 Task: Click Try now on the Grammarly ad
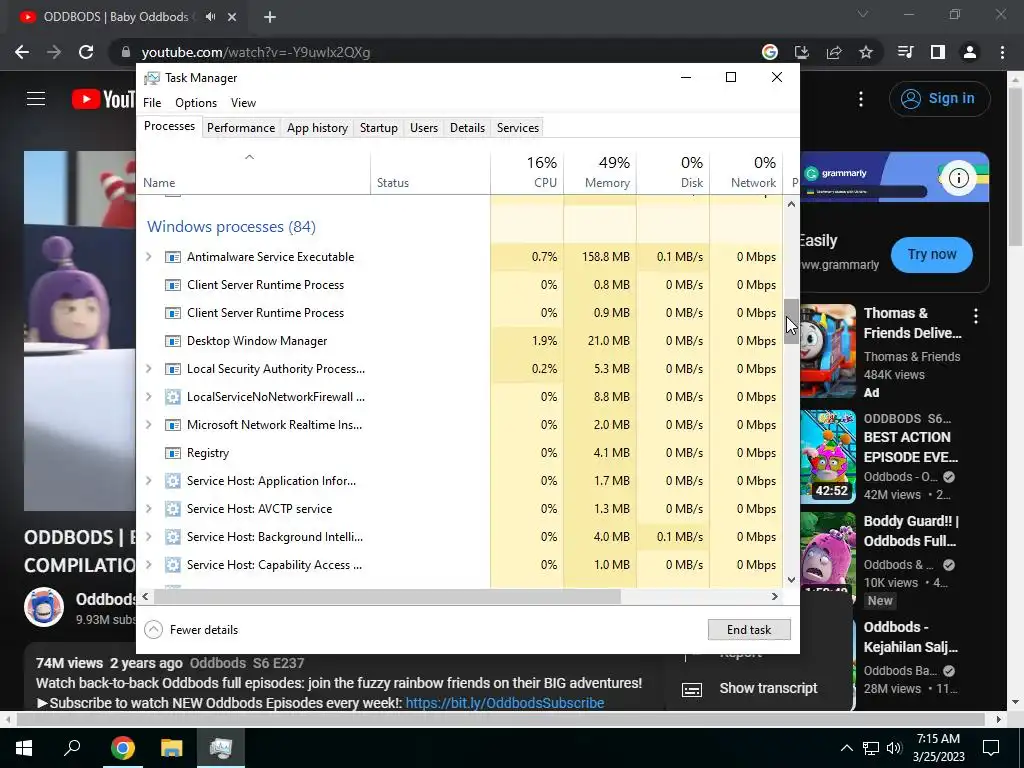click(x=932, y=255)
